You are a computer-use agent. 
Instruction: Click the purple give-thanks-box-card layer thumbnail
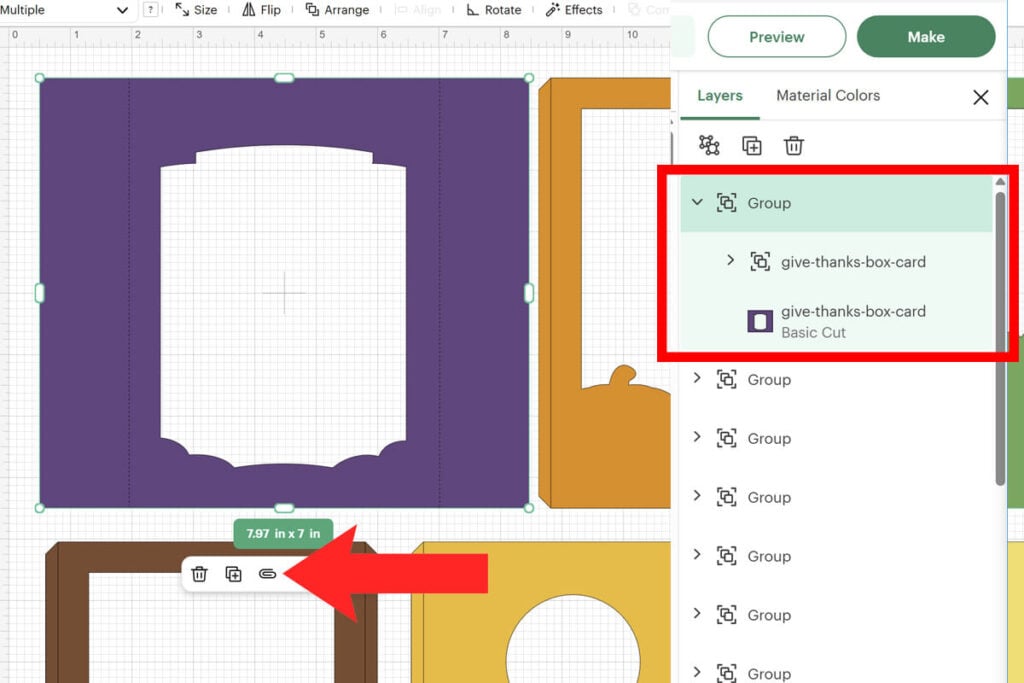tap(760, 321)
